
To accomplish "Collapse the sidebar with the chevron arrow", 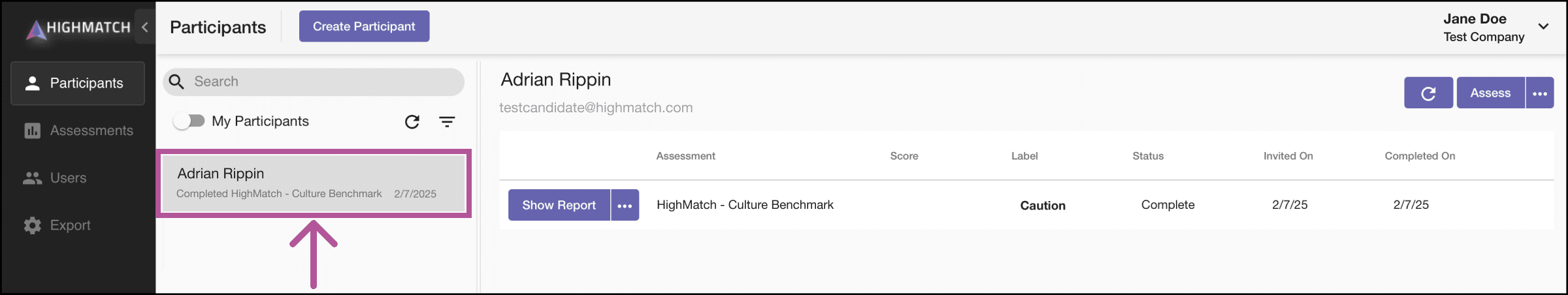I will tap(144, 27).
